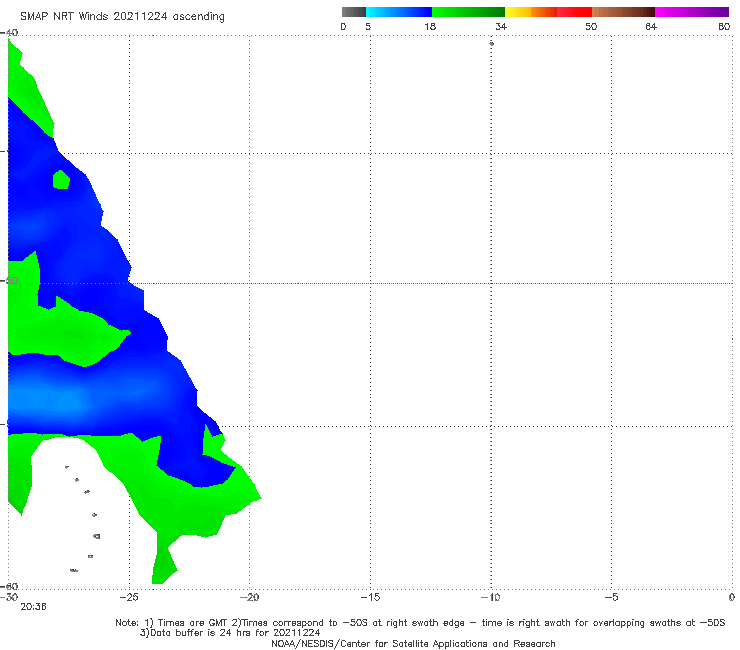
Task: Click the longitude axis label -15
Action: (x=370, y=597)
